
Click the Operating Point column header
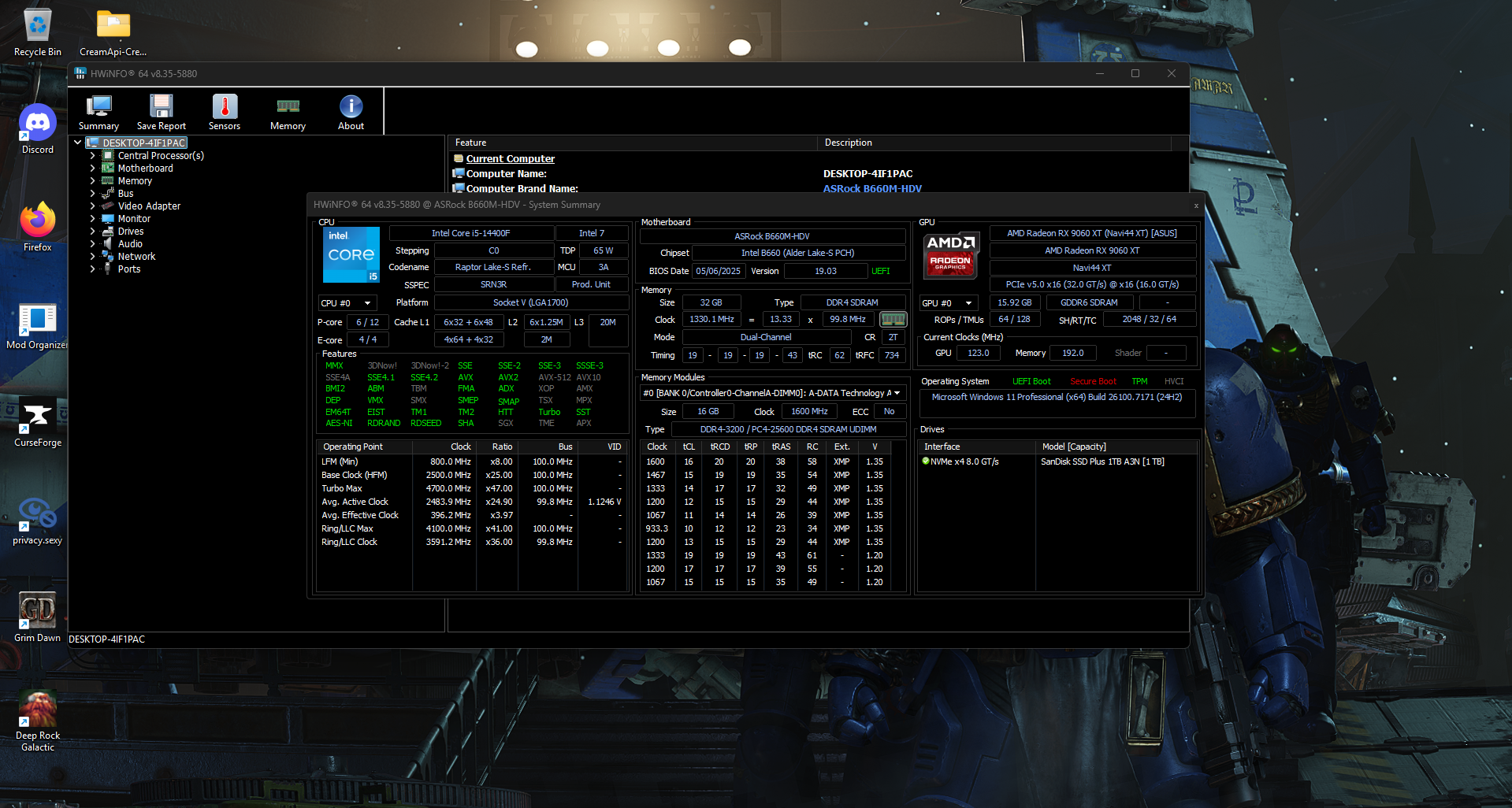[x=363, y=447]
